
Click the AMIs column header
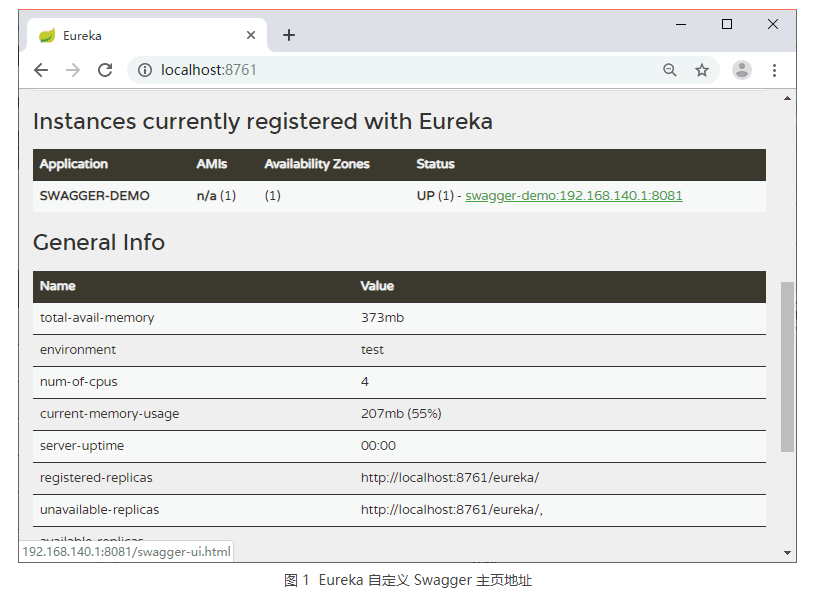tap(212, 164)
